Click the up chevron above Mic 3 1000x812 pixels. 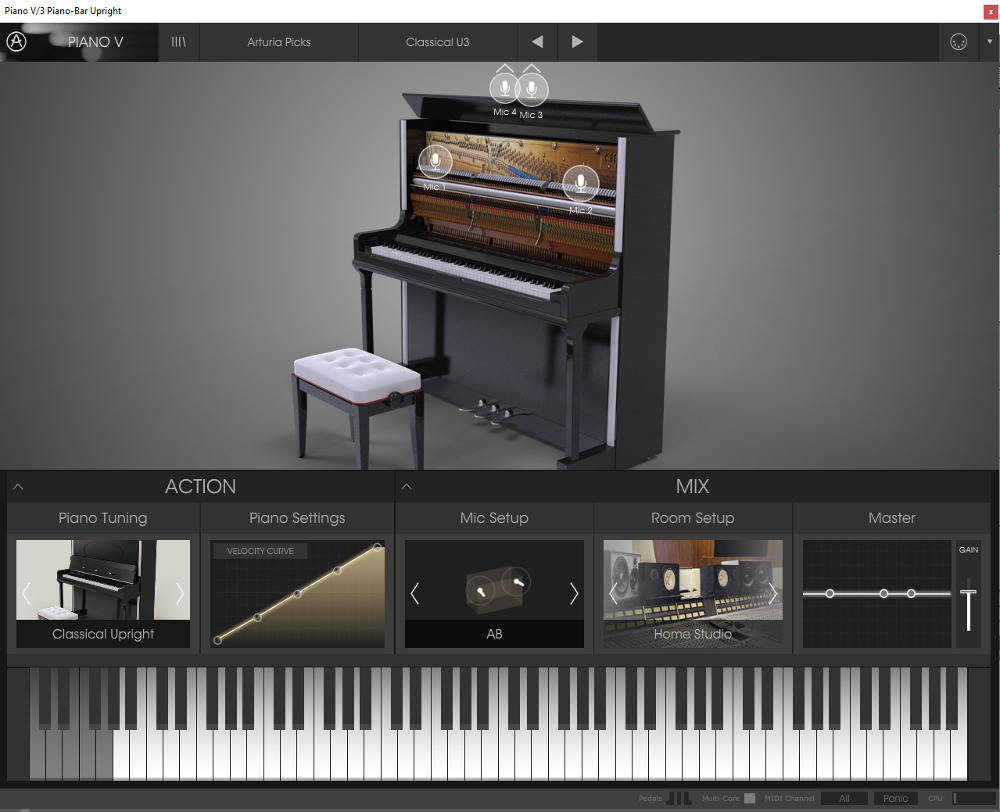(x=531, y=68)
